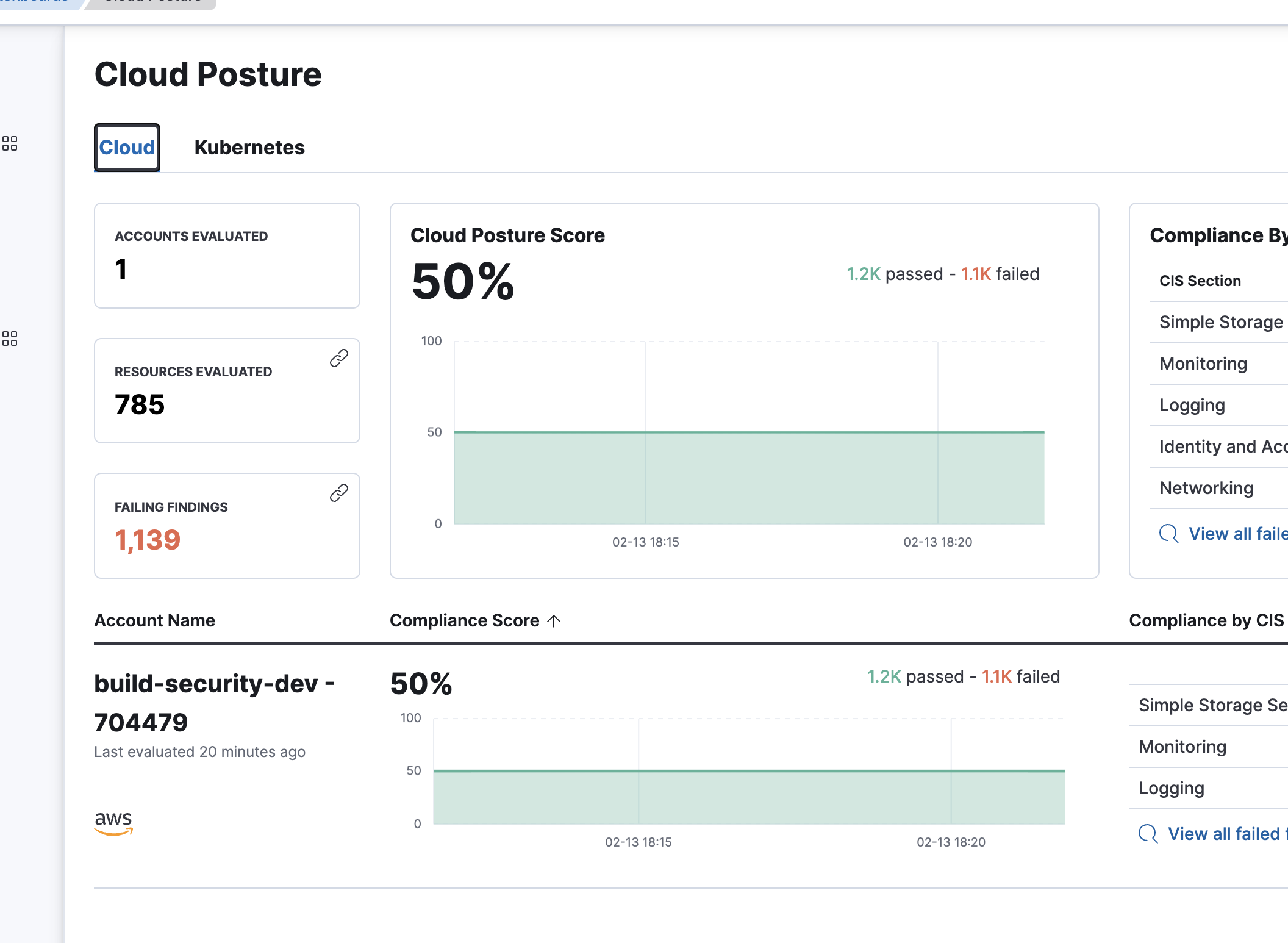1288x943 pixels.
Task: Select the Simple Storage CIS section row
Action: point(1219,322)
